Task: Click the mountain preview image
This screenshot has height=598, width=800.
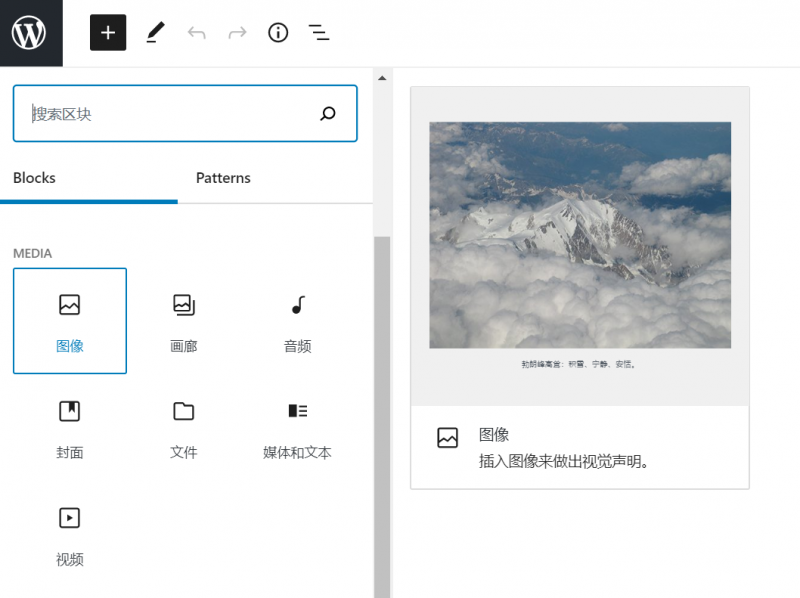Action: pyautogui.click(x=580, y=235)
